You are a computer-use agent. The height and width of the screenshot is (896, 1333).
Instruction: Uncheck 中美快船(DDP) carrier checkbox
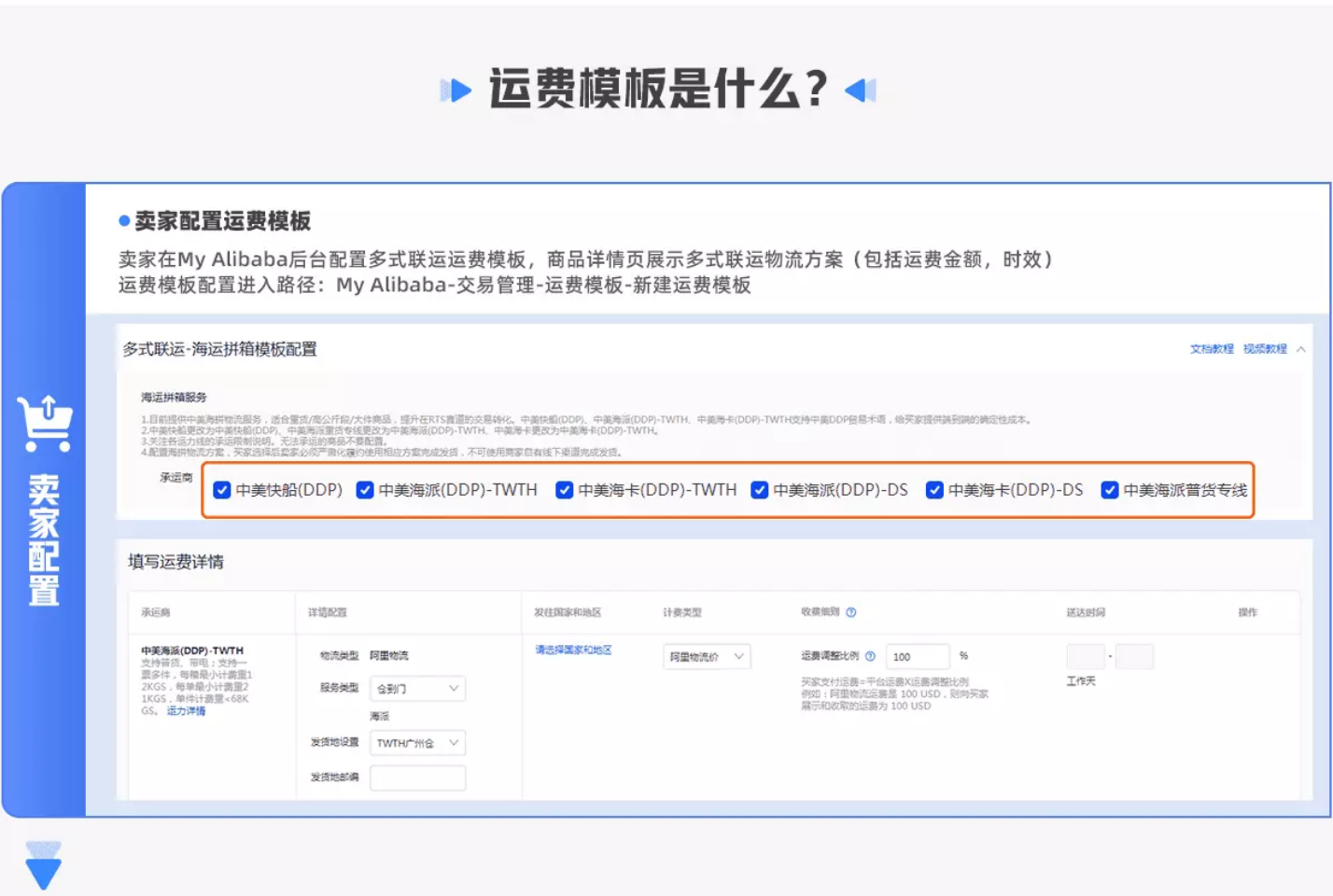tap(222, 490)
